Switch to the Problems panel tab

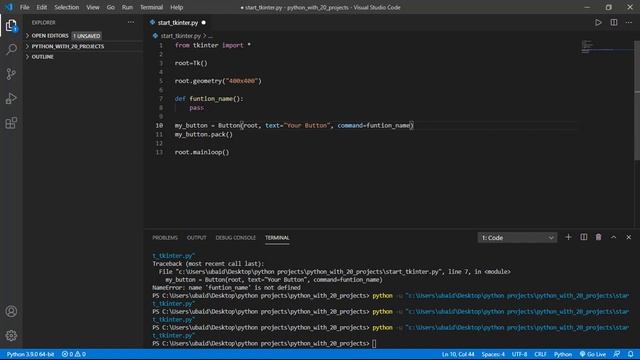pyautogui.click(x=165, y=238)
